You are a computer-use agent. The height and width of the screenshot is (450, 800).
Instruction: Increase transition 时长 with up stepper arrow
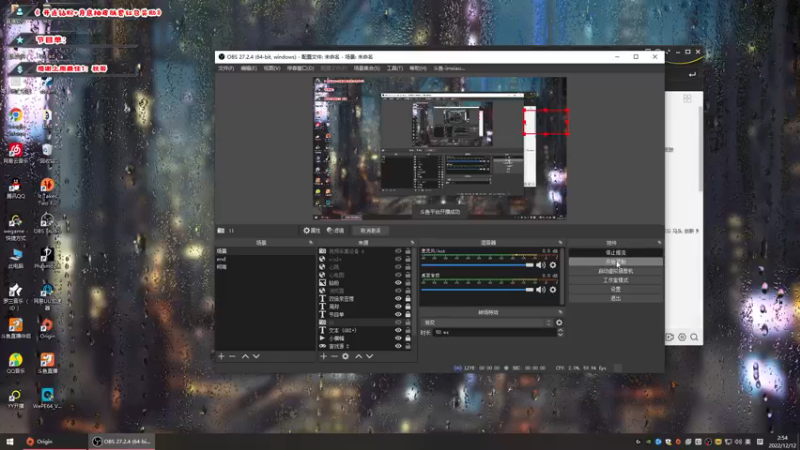click(560, 330)
